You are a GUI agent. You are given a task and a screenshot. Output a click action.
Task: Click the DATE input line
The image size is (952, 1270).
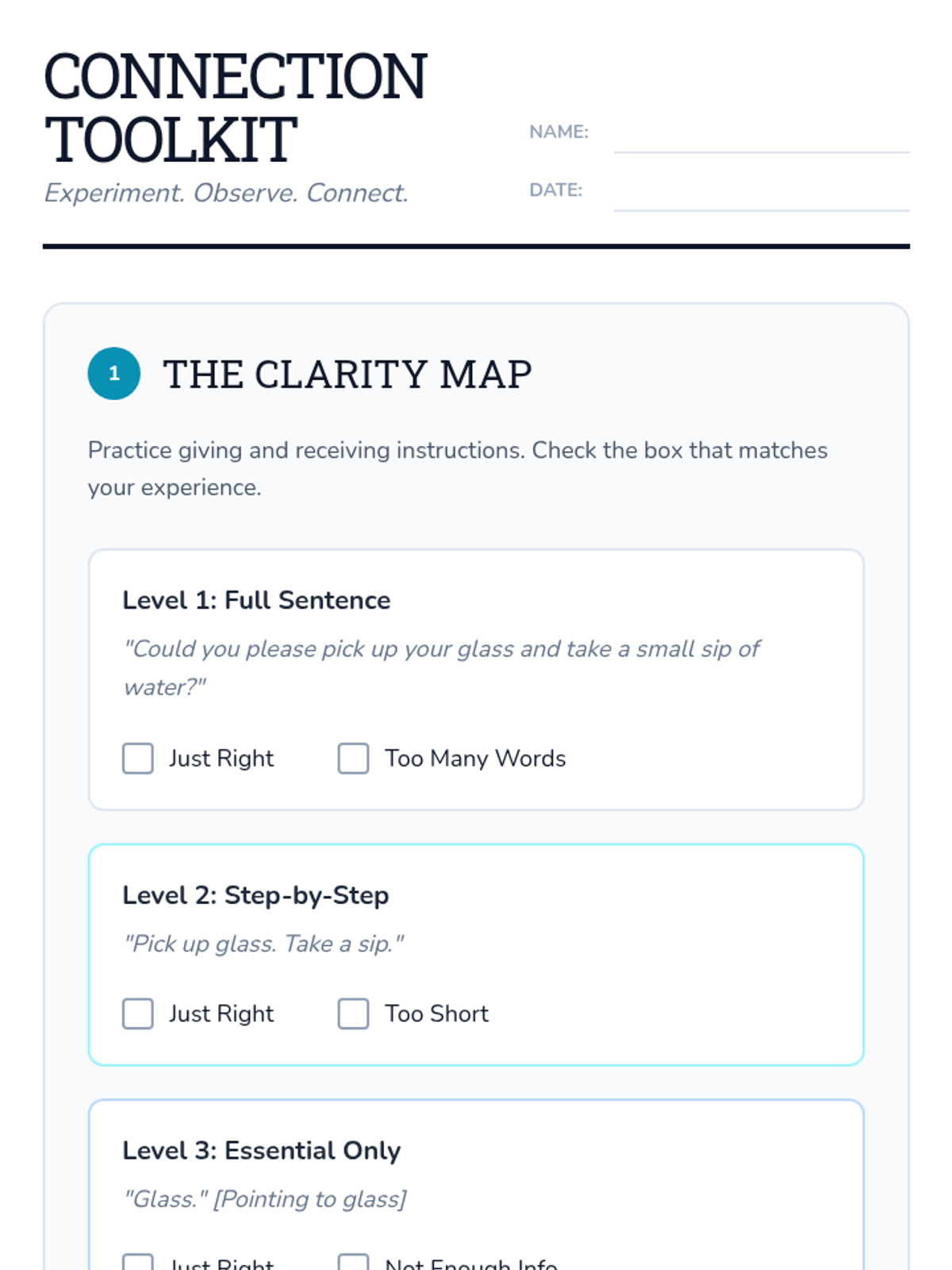click(761, 194)
